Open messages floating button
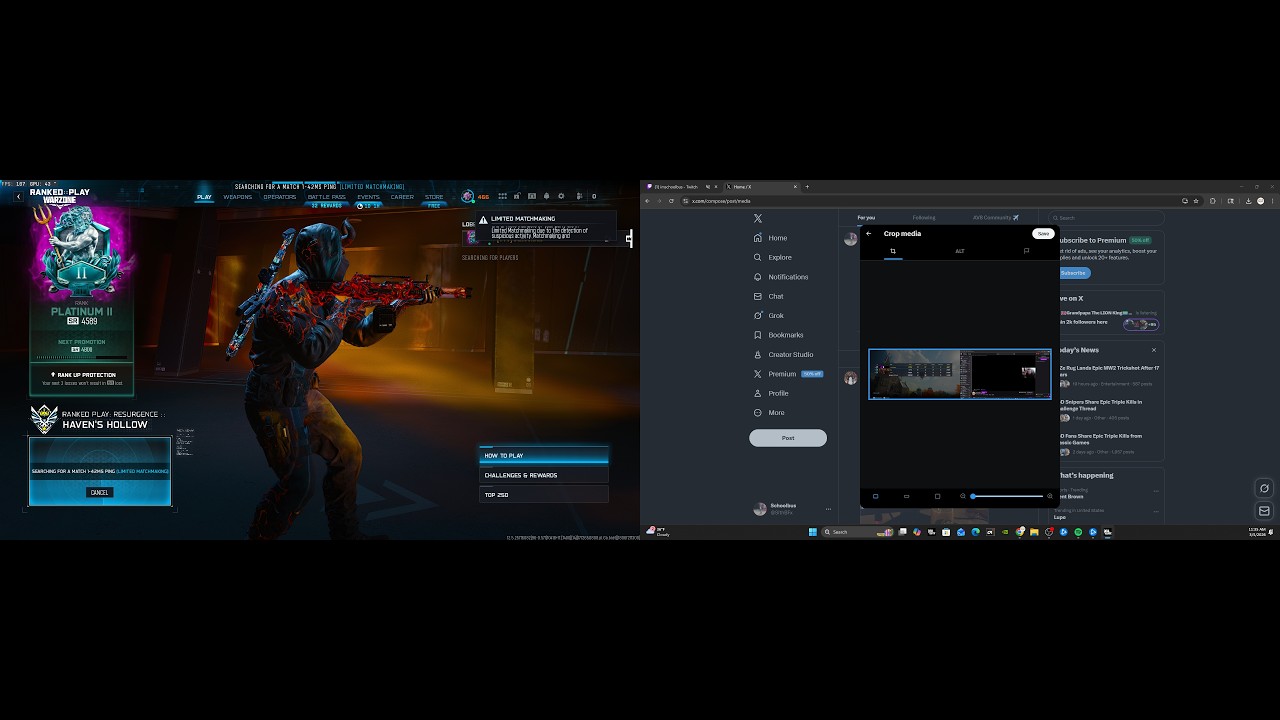Screen dimensions: 1280x720 coord(1264,511)
